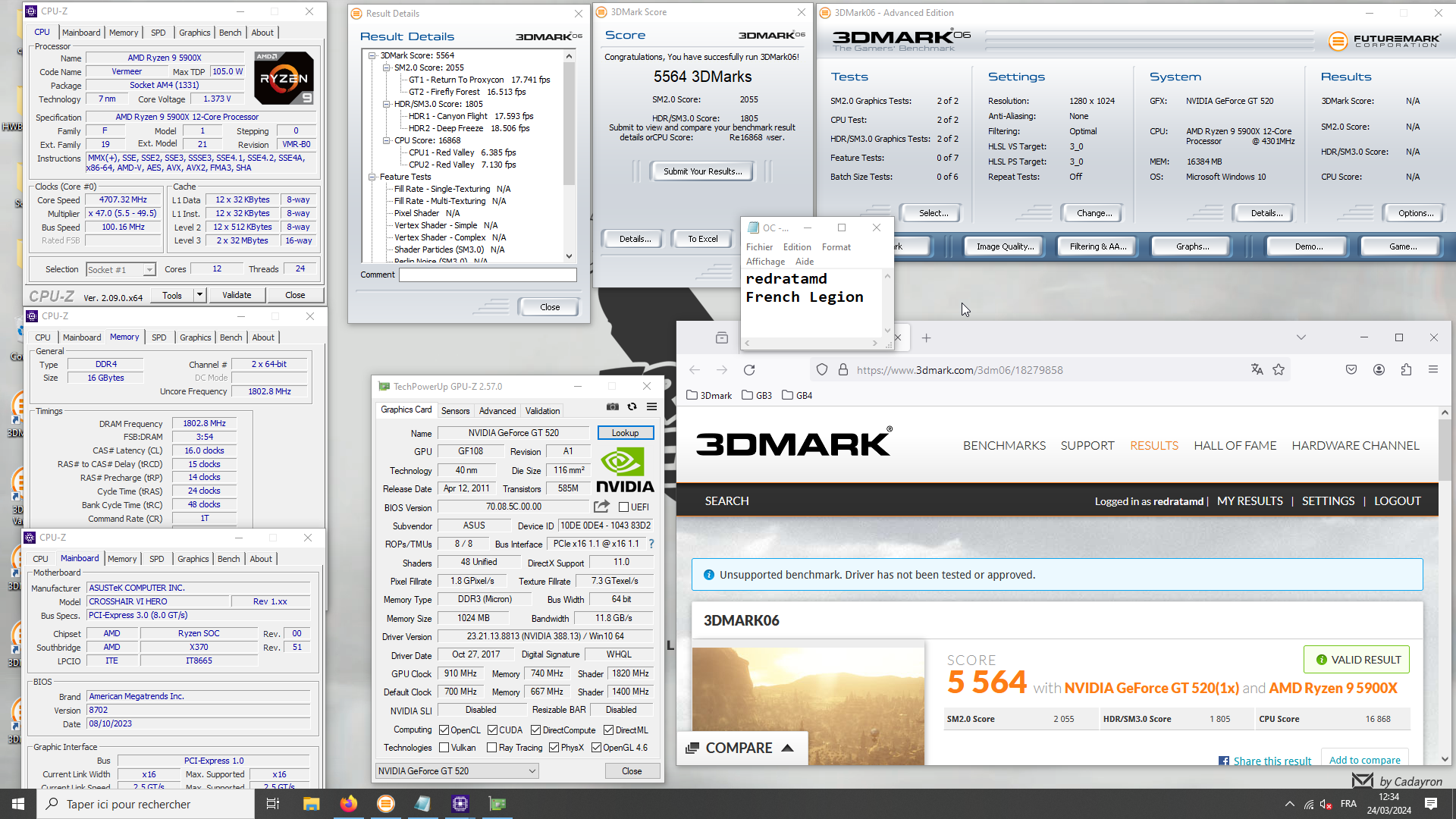Open the RESULTS menu on 3DMark site
This screenshot has width=1456, height=819.
[1154, 445]
